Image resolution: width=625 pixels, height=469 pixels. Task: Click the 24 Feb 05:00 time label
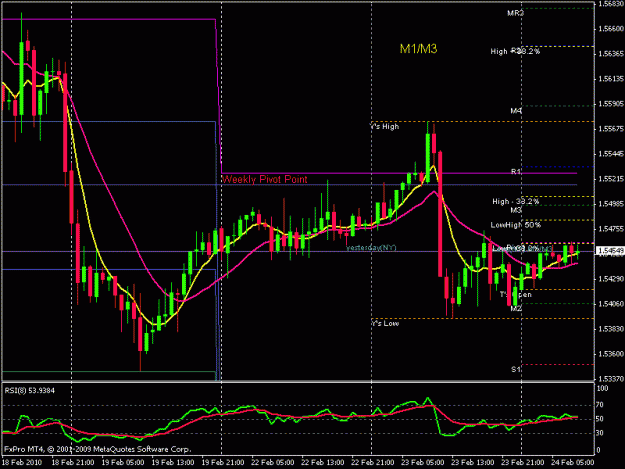[572, 462]
